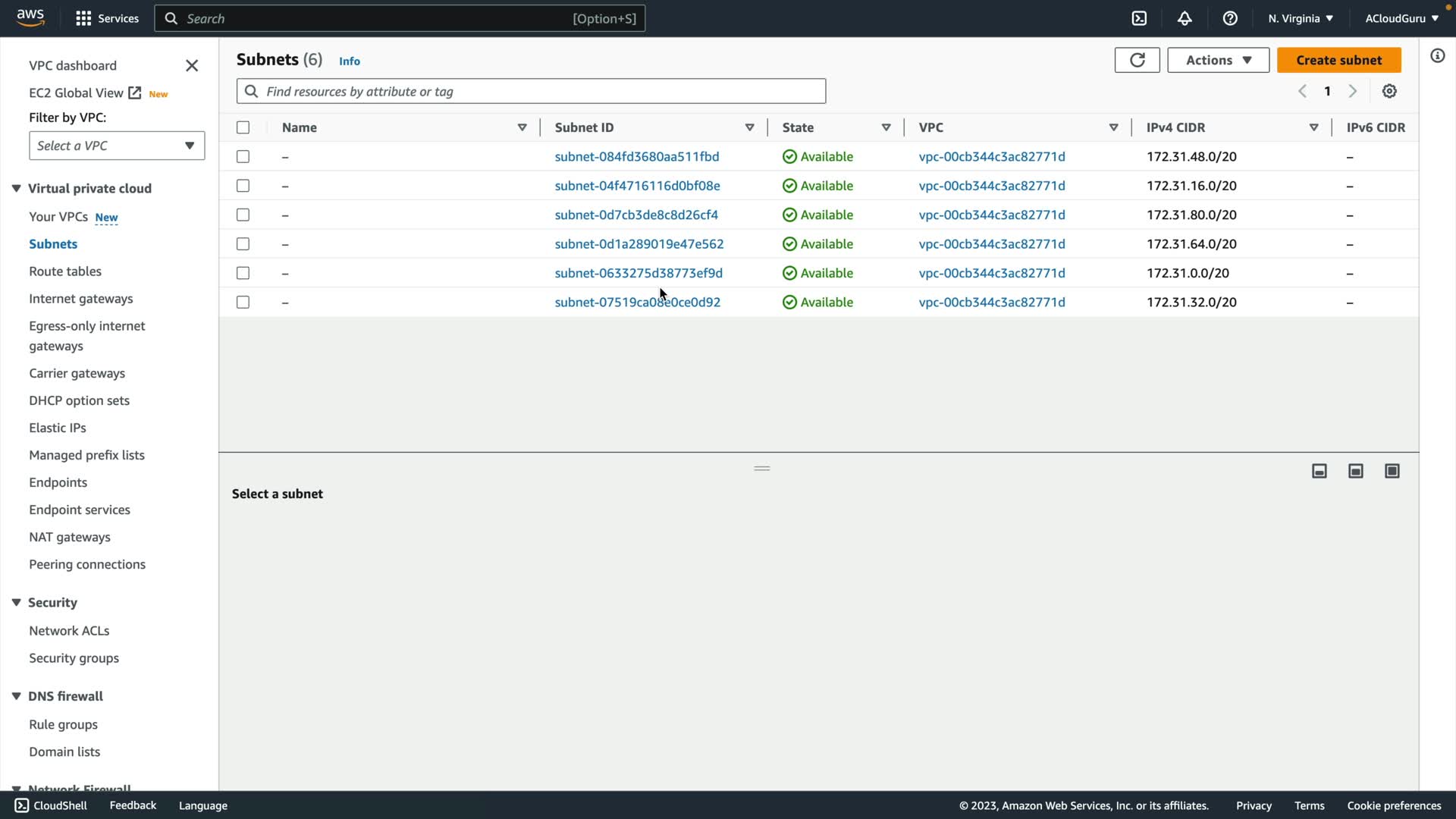The image size is (1456, 819).
Task: Open CloudShell from top navigation icon
Action: [1139, 18]
